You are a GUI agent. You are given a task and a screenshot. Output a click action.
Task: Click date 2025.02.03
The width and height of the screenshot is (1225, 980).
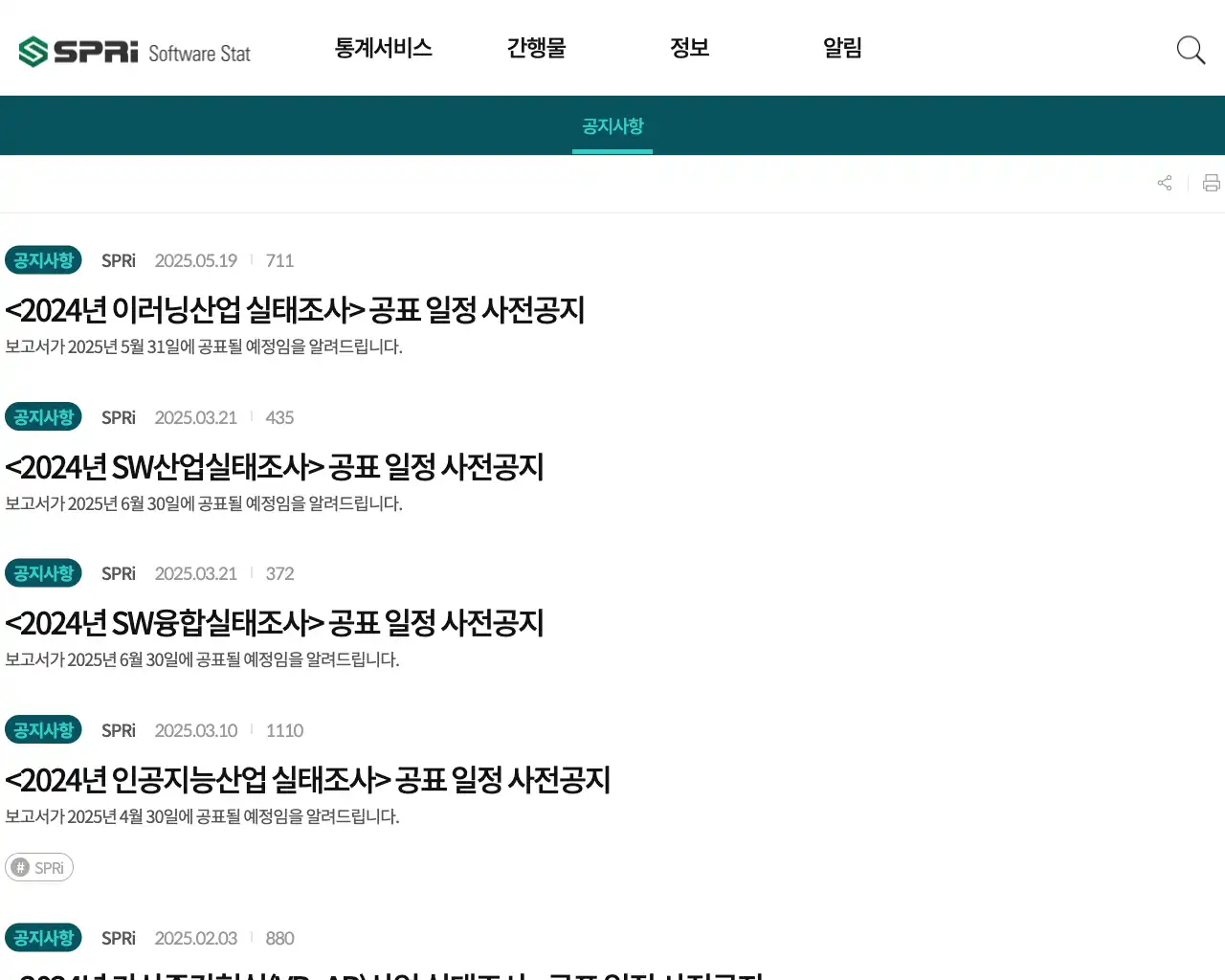pos(196,938)
